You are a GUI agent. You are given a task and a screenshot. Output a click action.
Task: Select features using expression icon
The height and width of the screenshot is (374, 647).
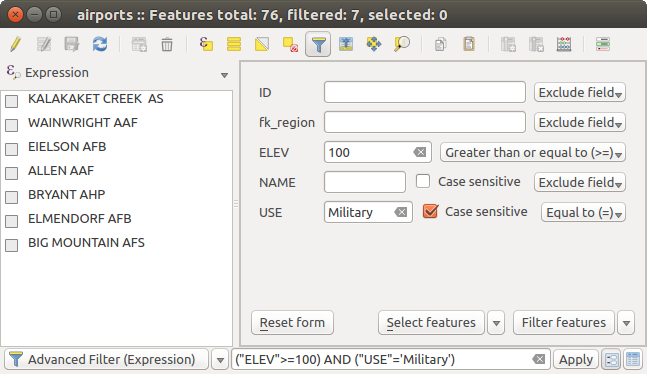point(206,44)
